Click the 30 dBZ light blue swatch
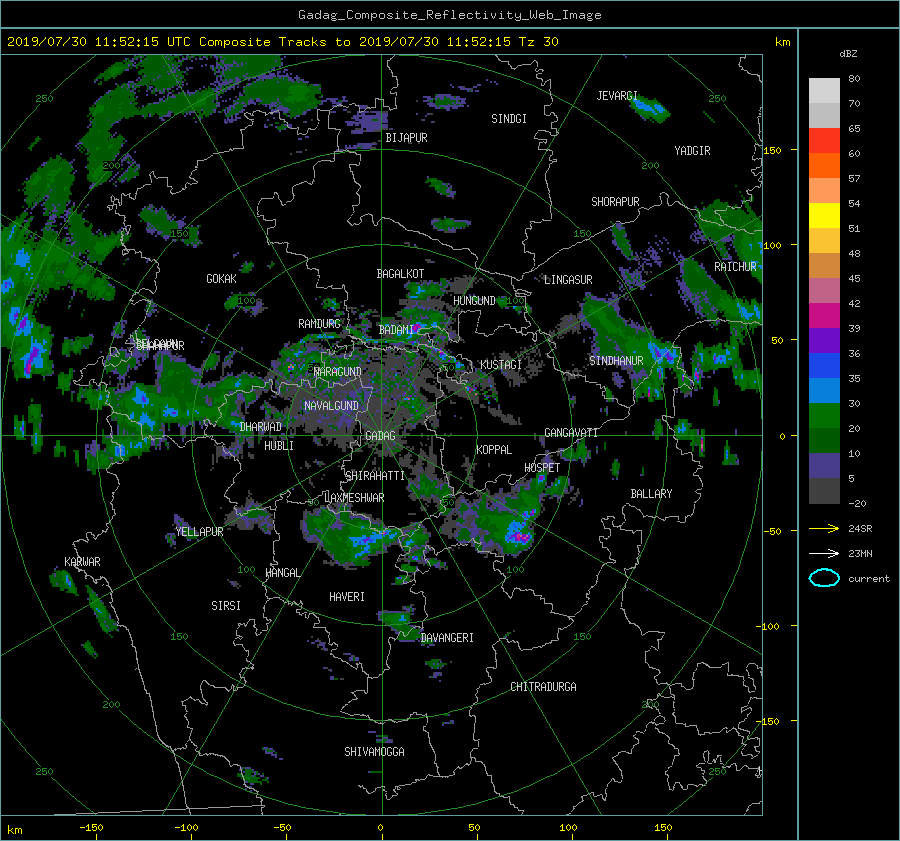 click(x=824, y=390)
